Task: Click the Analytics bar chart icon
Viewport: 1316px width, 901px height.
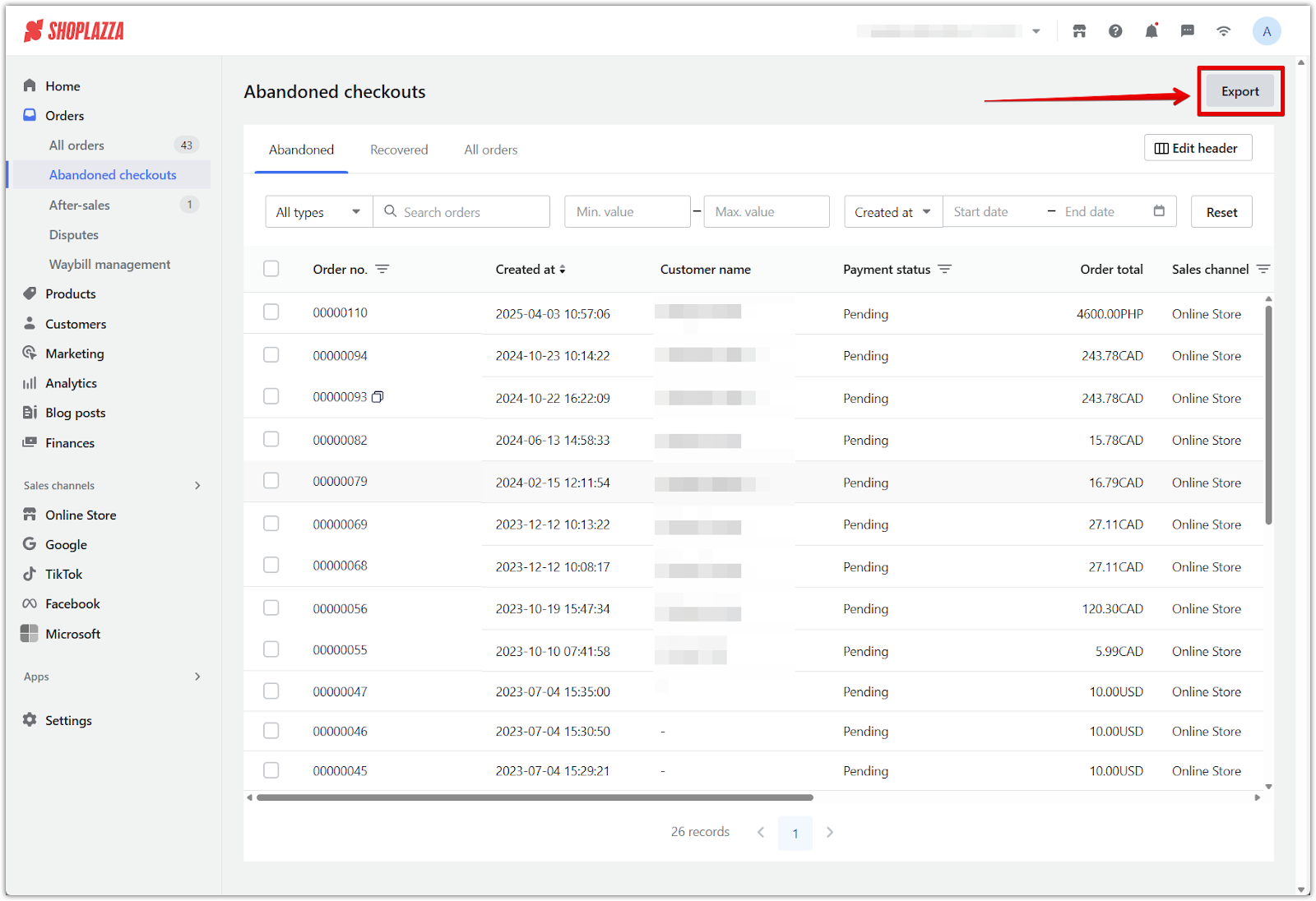Action: tap(30, 383)
